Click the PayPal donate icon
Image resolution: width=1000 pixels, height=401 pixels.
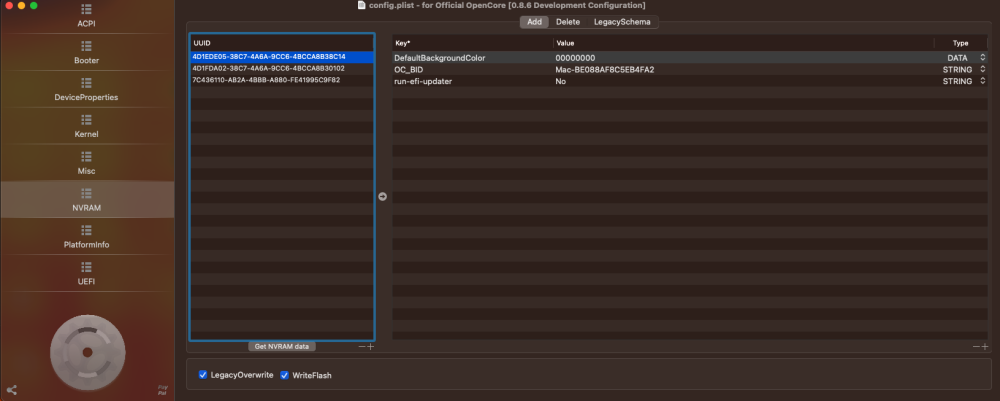pyautogui.click(x=163, y=390)
